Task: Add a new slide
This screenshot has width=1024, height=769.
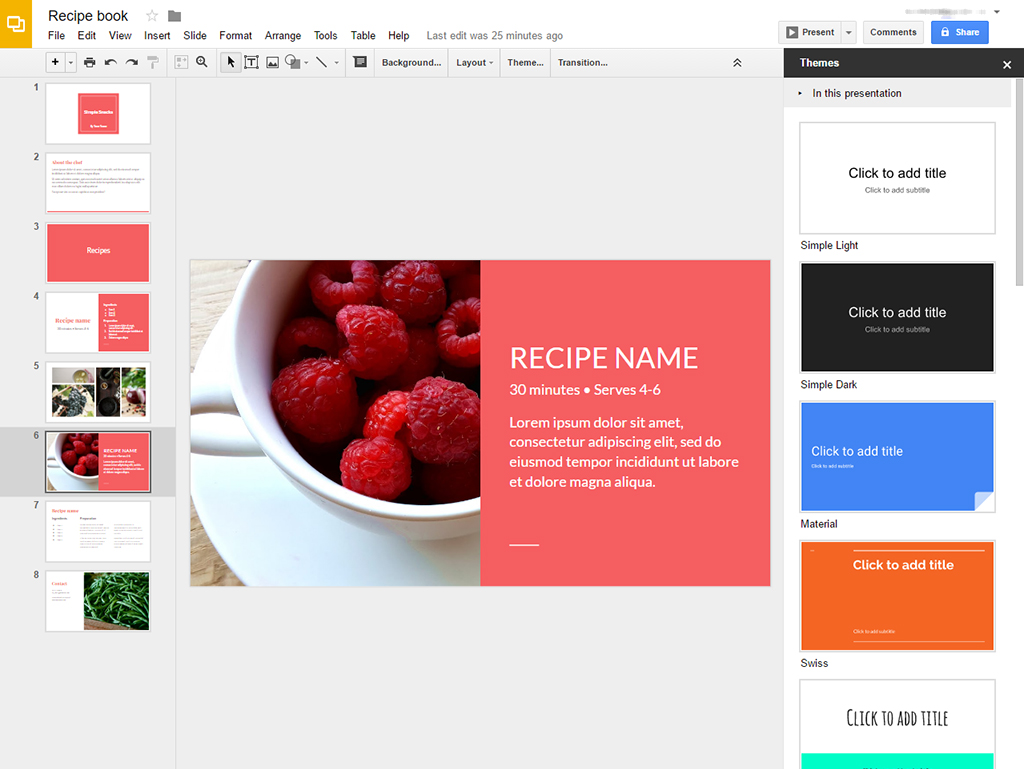Action: click(55, 62)
